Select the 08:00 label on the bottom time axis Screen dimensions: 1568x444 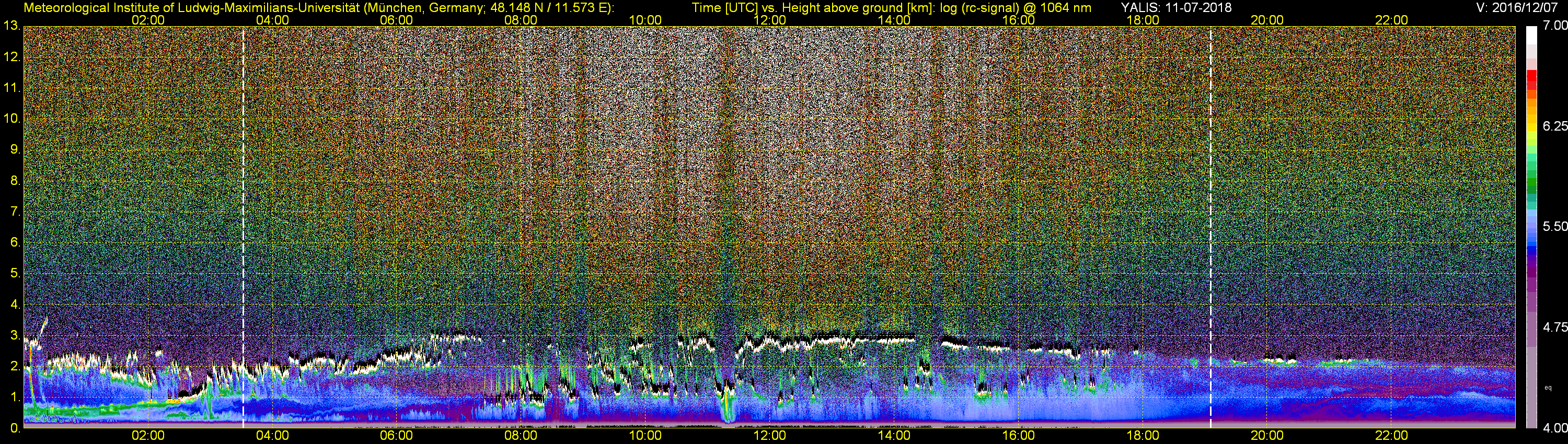[x=521, y=436]
